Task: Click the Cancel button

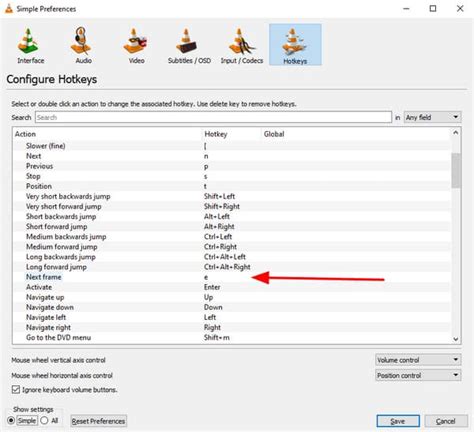Action: (446, 421)
